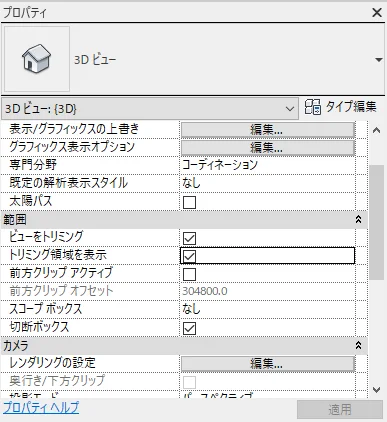Open the type selector dropdown arrow
The width and height of the screenshot is (387, 422).
tap(378, 60)
